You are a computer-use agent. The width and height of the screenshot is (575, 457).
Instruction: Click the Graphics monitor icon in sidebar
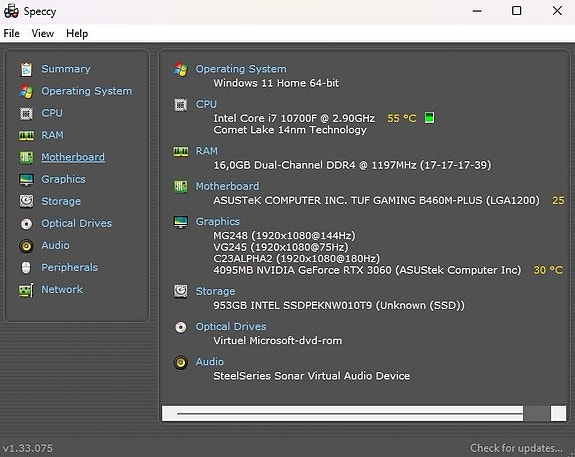pos(26,180)
